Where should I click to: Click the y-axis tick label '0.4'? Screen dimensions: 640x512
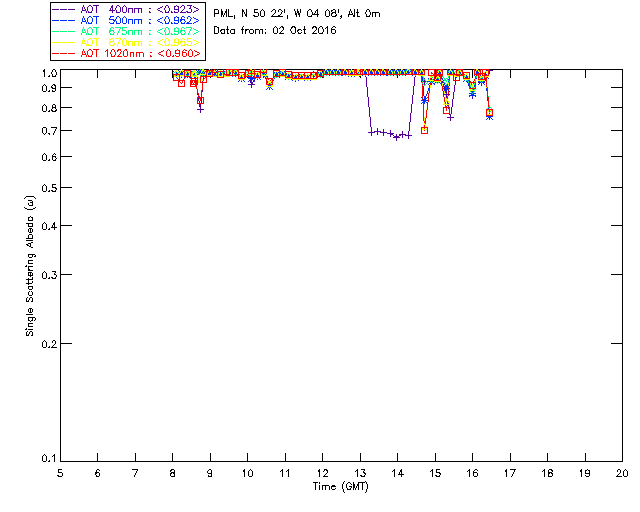click(49, 226)
